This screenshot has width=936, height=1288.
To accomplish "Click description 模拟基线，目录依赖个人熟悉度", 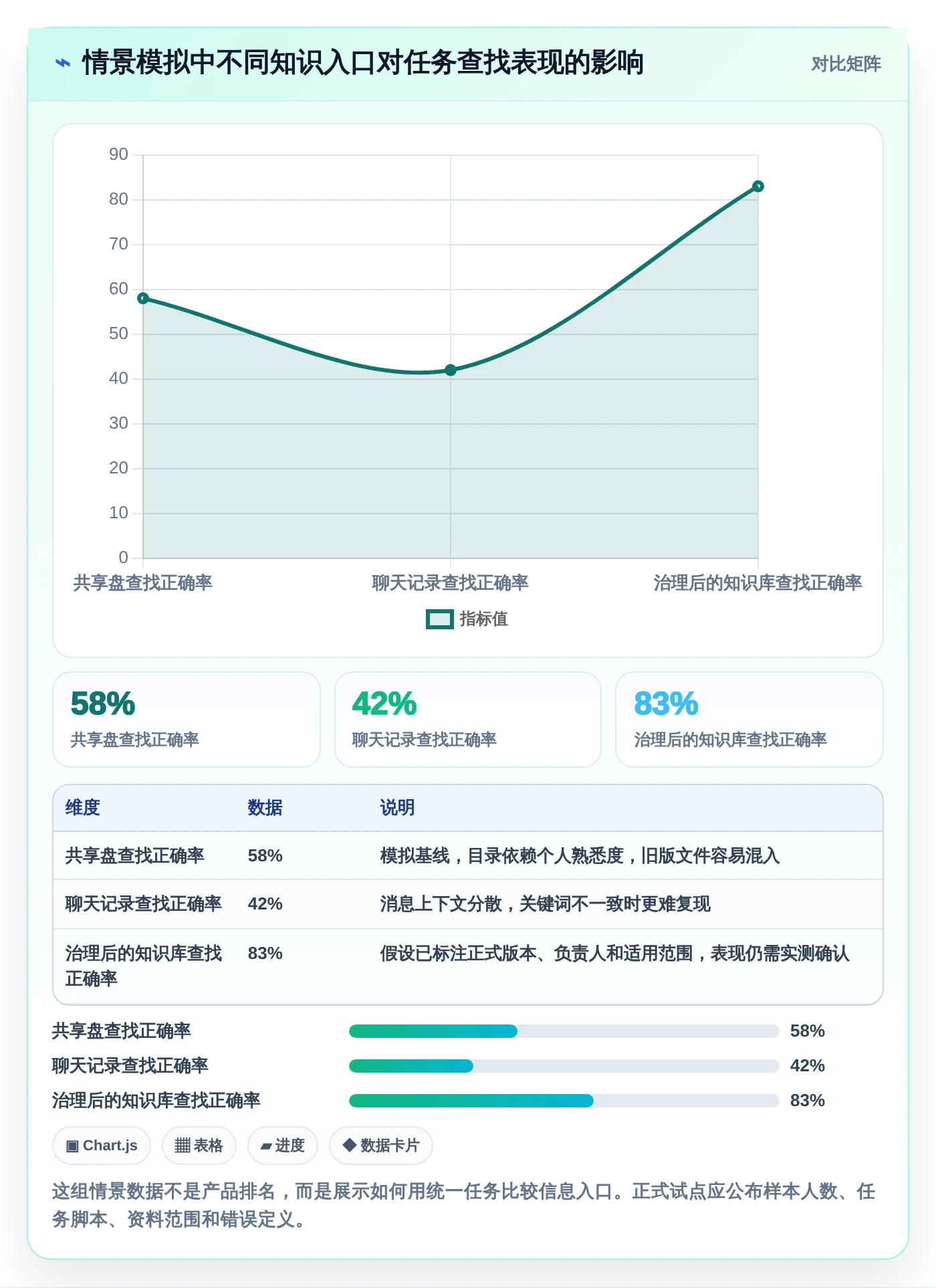I will [580, 856].
